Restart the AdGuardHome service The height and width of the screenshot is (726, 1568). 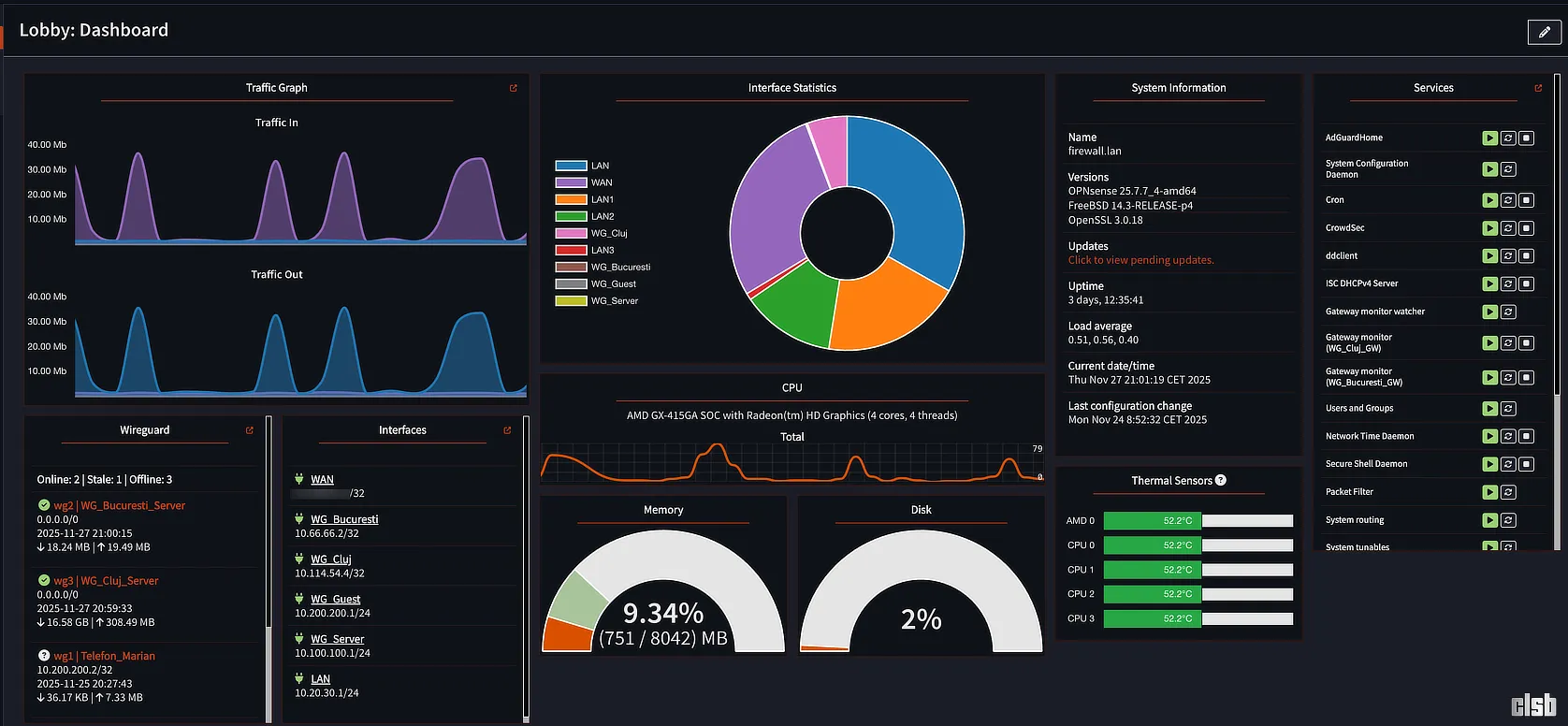click(x=1508, y=138)
